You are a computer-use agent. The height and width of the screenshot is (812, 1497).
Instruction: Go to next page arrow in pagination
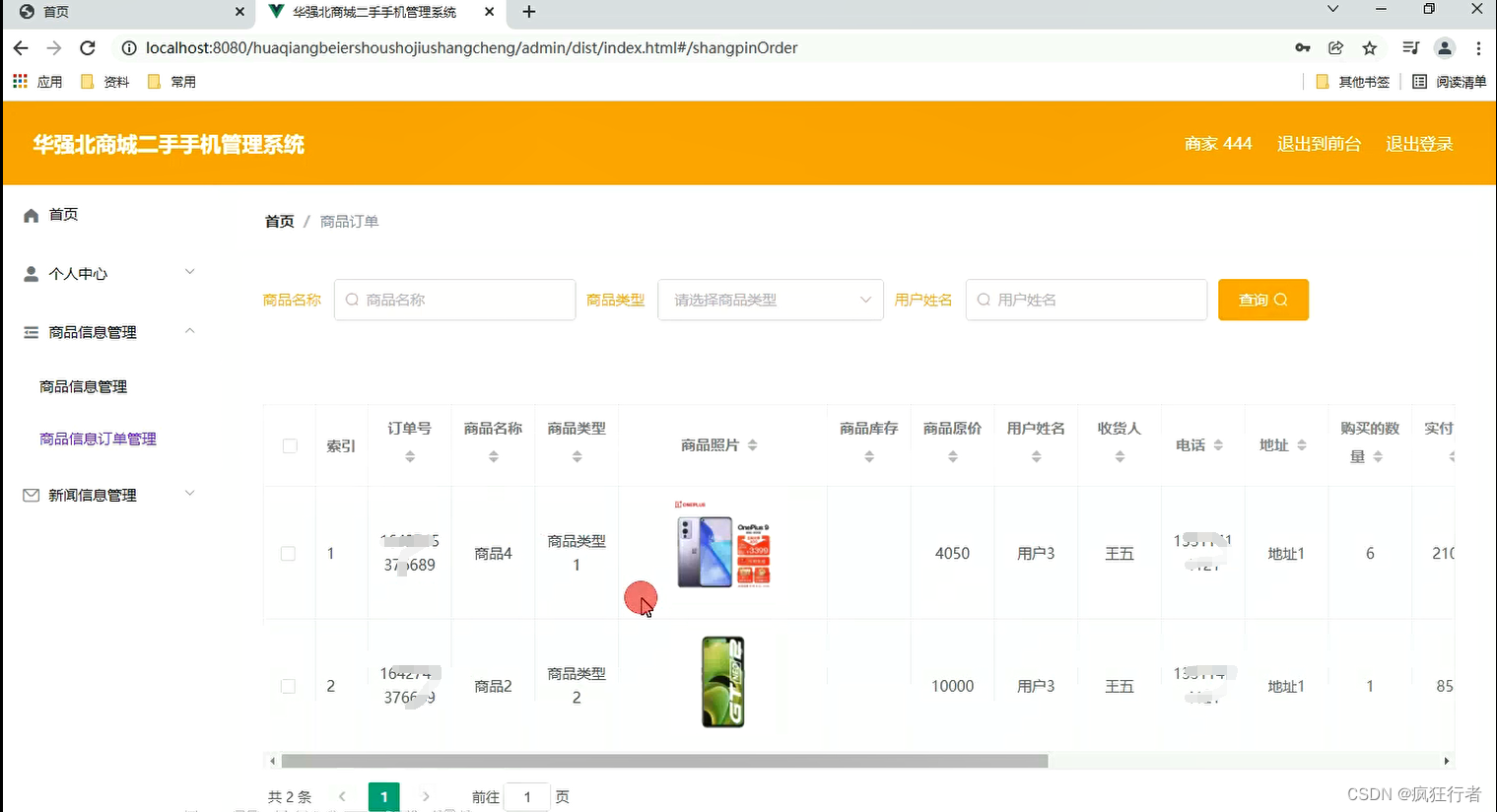pos(426,796)
